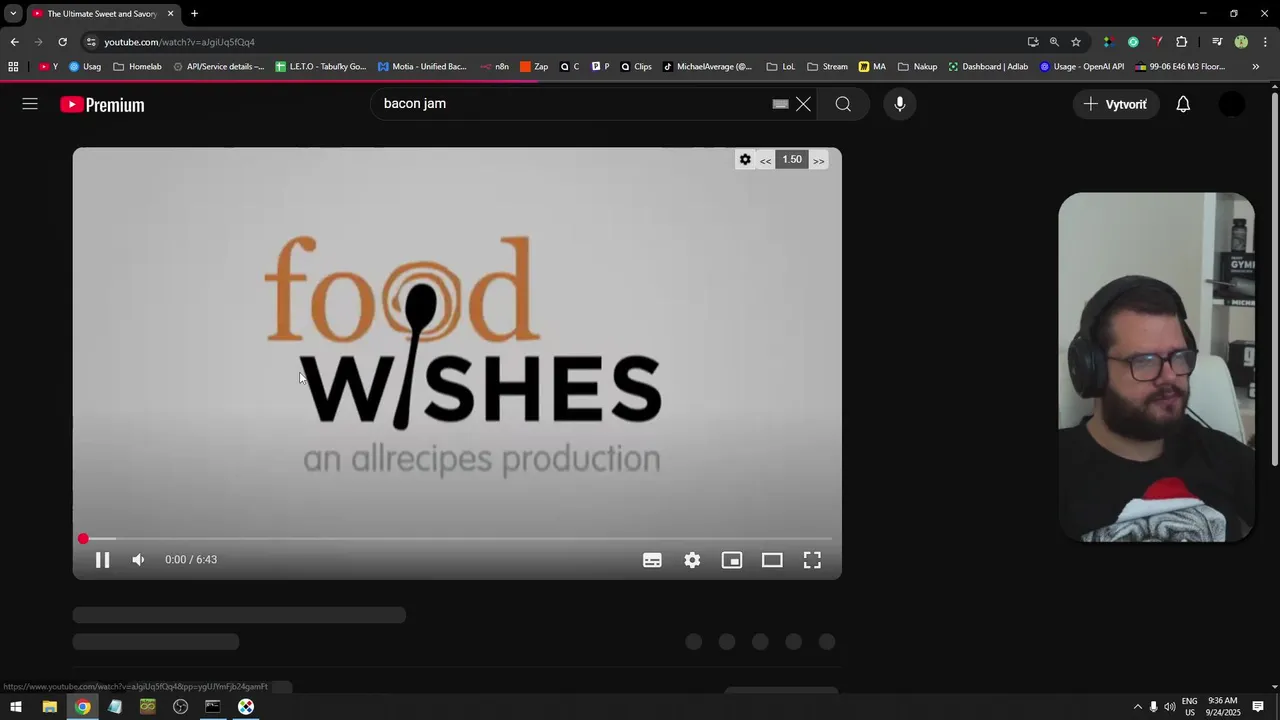Open the Homelab bookmark folder
The image size is (1280, 720).
[x=137, y=67]
